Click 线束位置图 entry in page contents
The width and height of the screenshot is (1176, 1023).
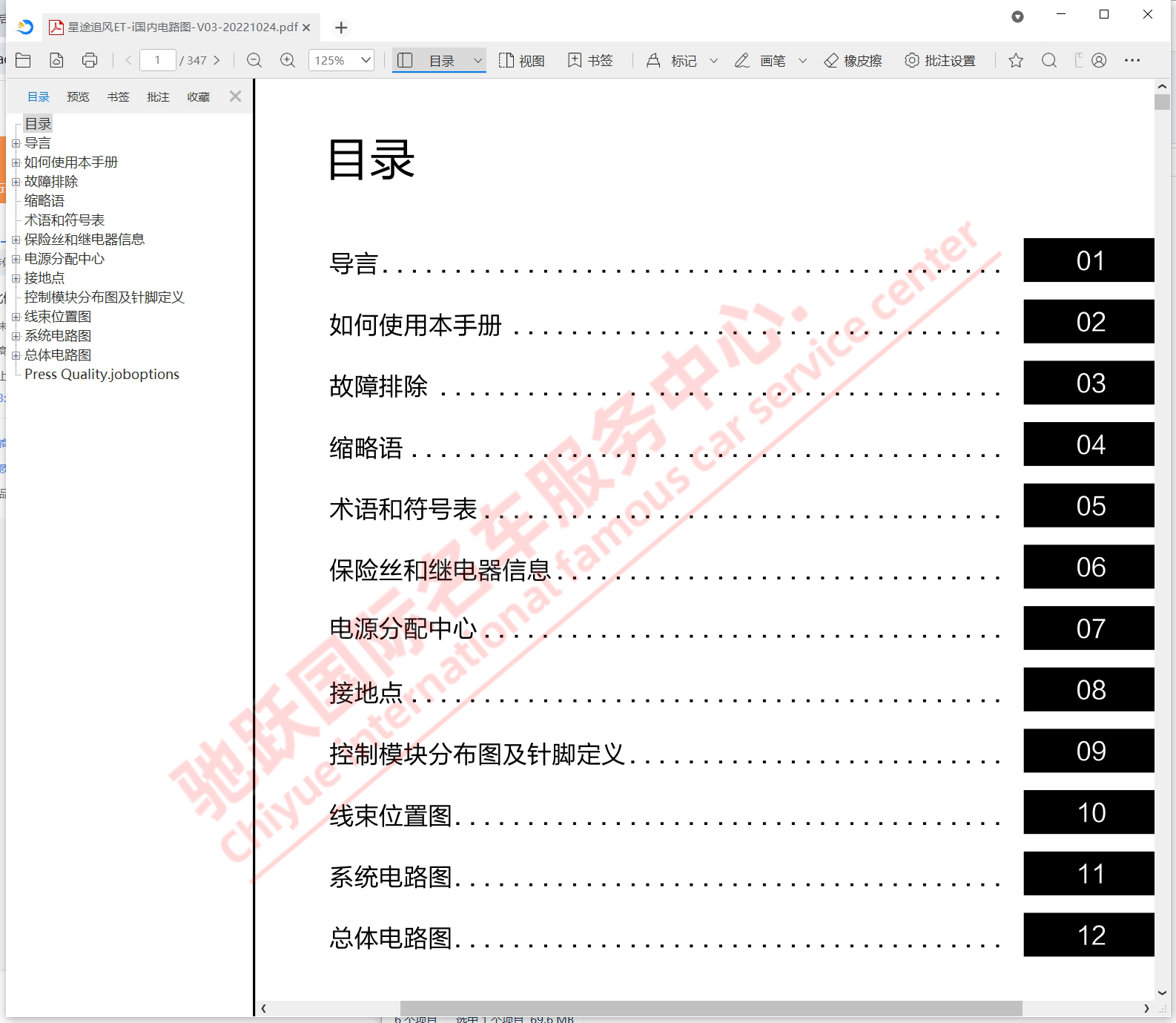click(x=391, y=815)
